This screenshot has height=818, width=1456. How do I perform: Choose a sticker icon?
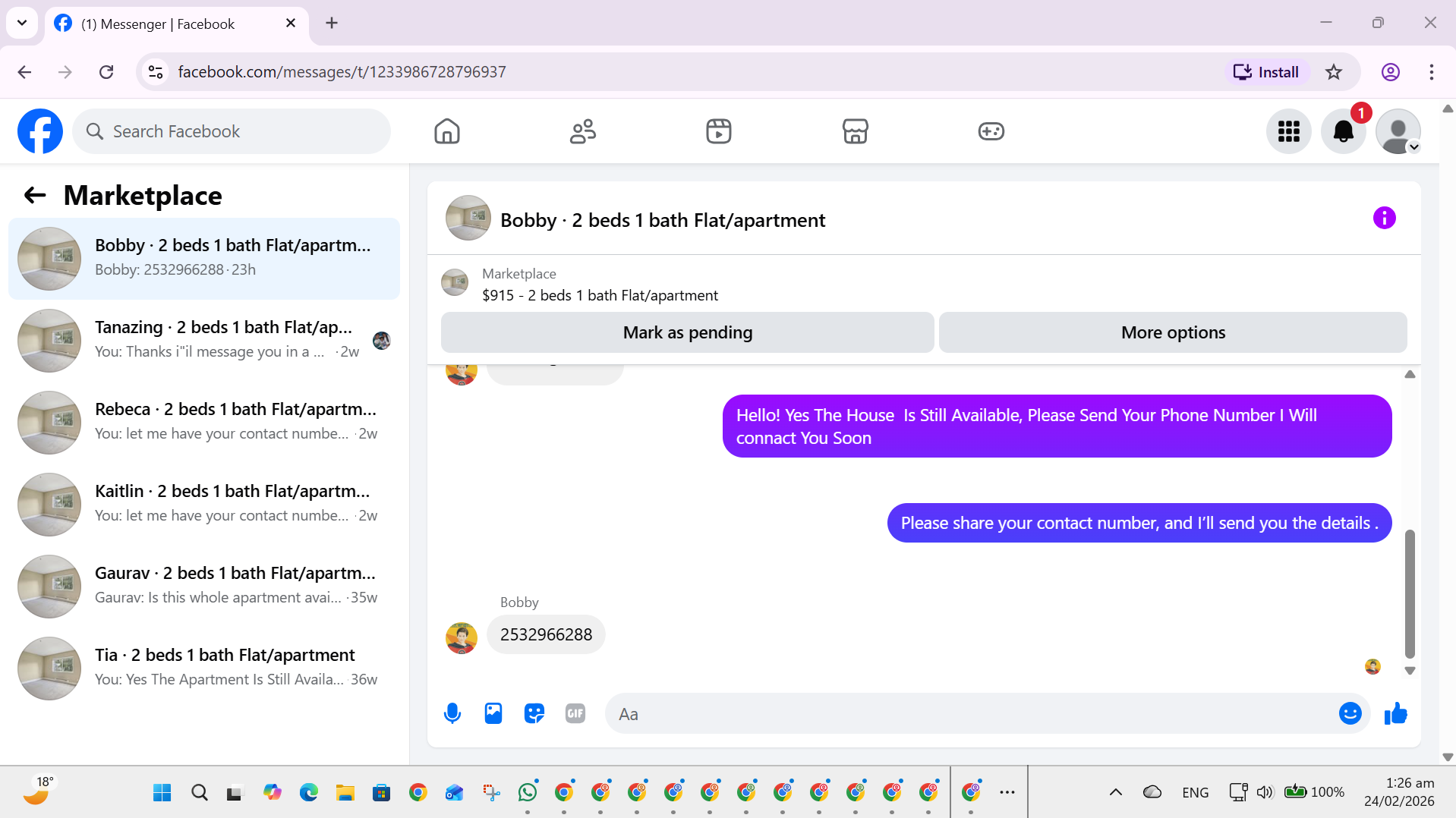coord(534,713)
